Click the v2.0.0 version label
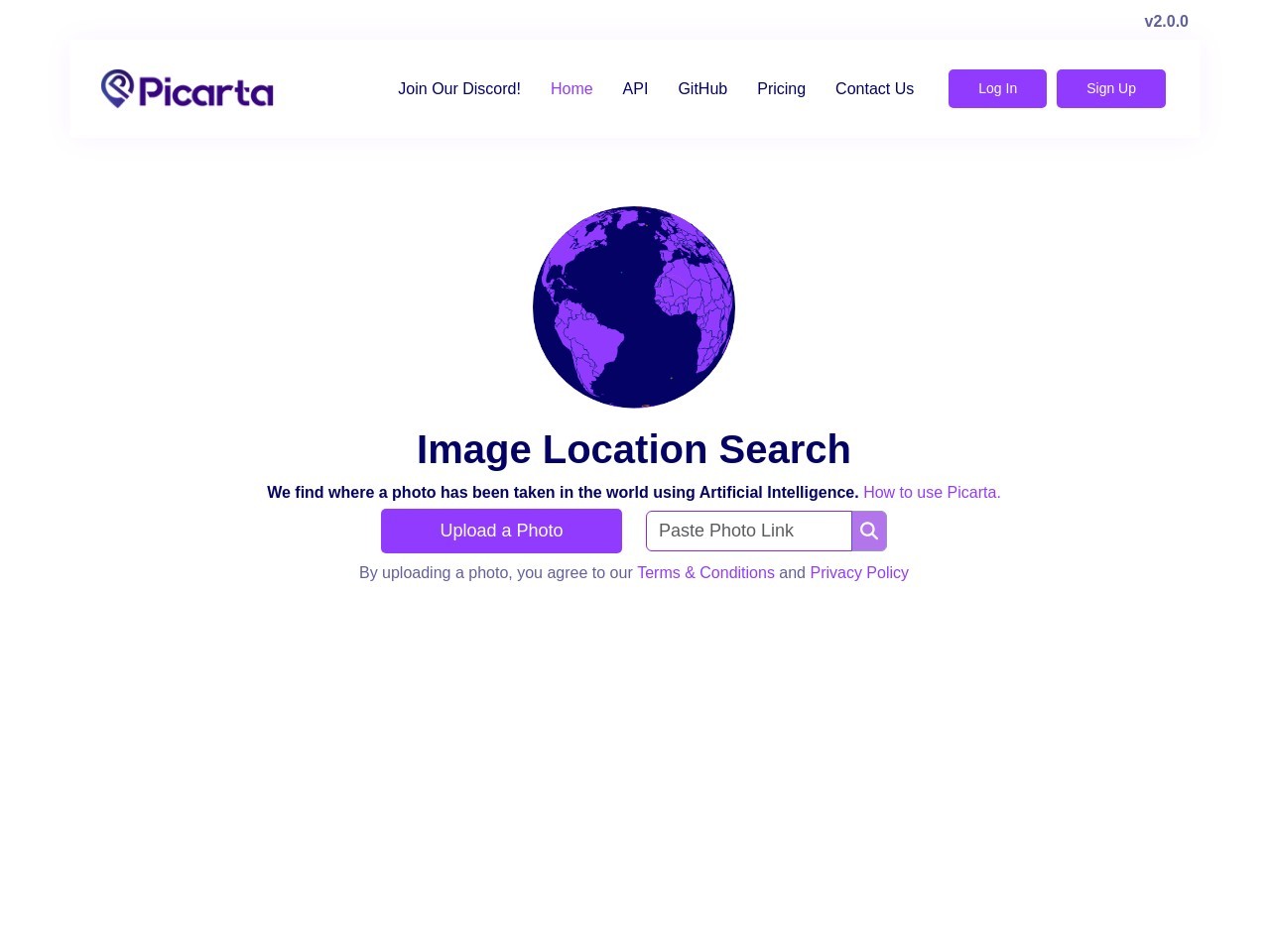Screen dimensions: 1270x952 1166,21
